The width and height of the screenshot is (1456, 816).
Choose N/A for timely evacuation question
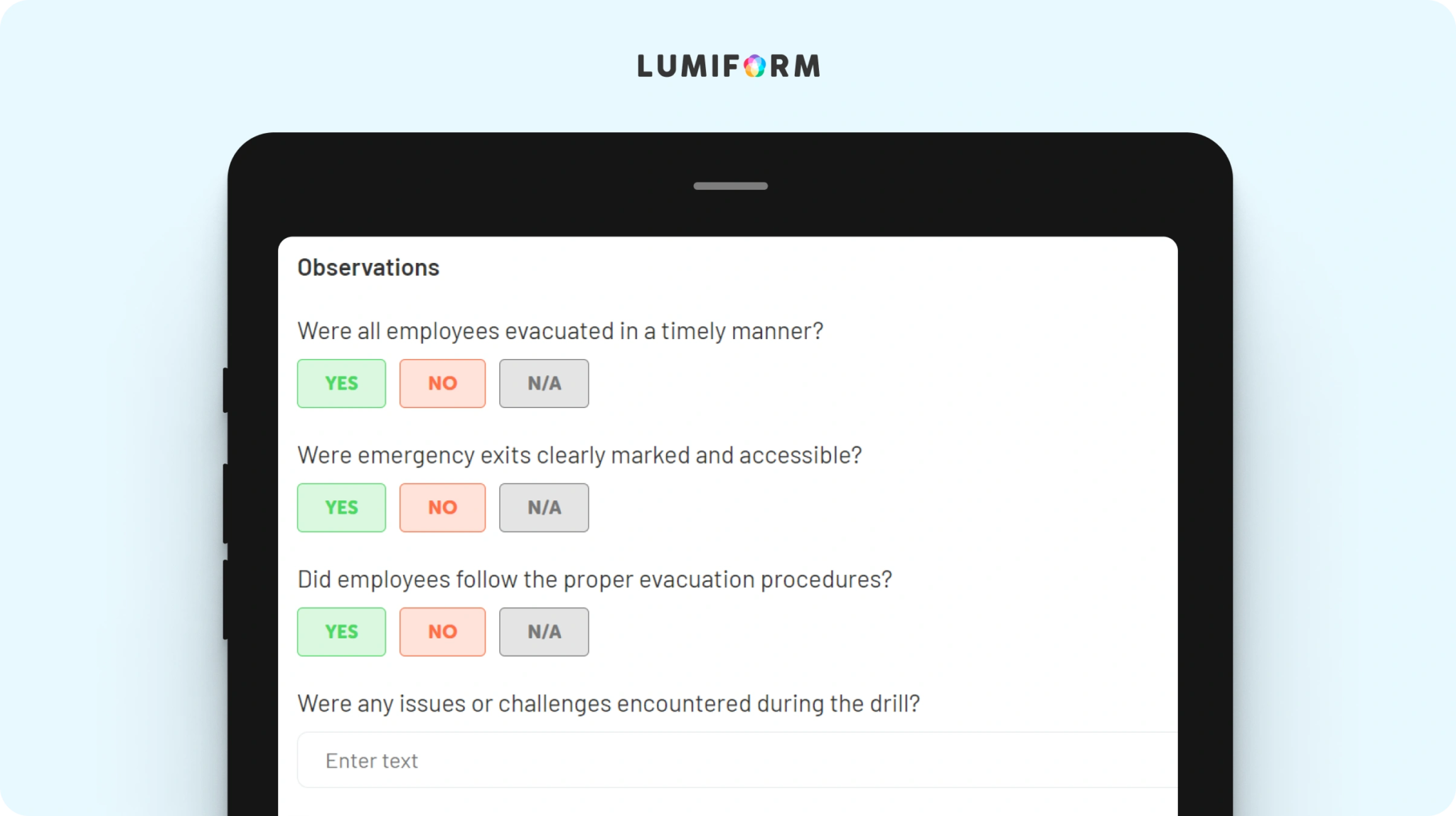(544, 383)
